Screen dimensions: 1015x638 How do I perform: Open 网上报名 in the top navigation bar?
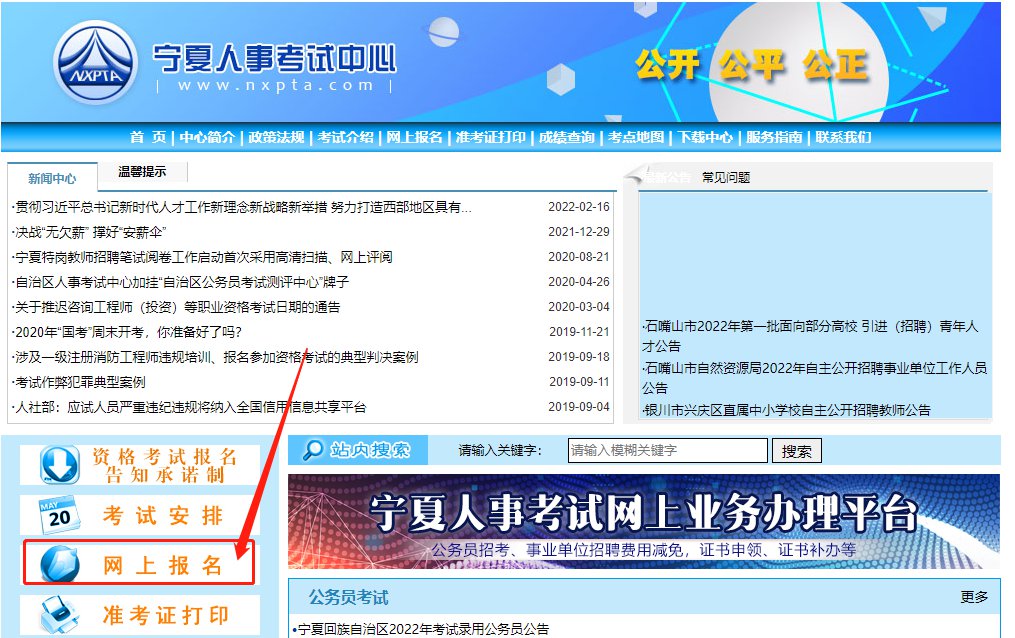coord(414,137)
